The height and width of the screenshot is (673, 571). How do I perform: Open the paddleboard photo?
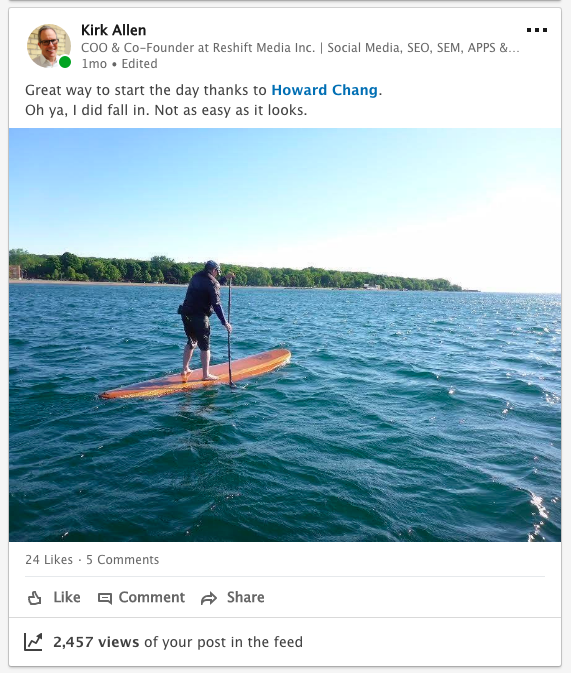coord(285,335)
